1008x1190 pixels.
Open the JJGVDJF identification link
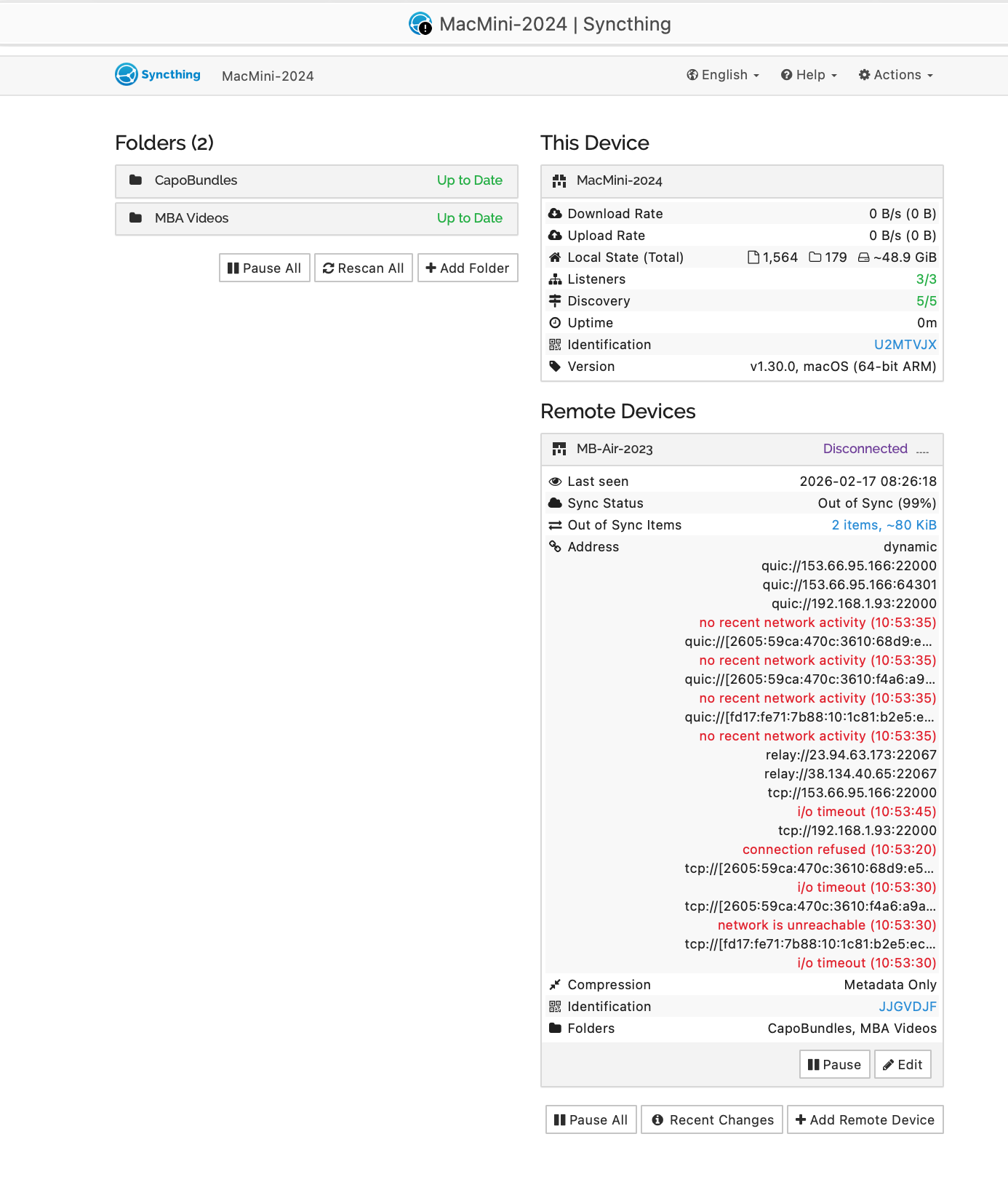pyautogui.click(x=907, y=1007)
